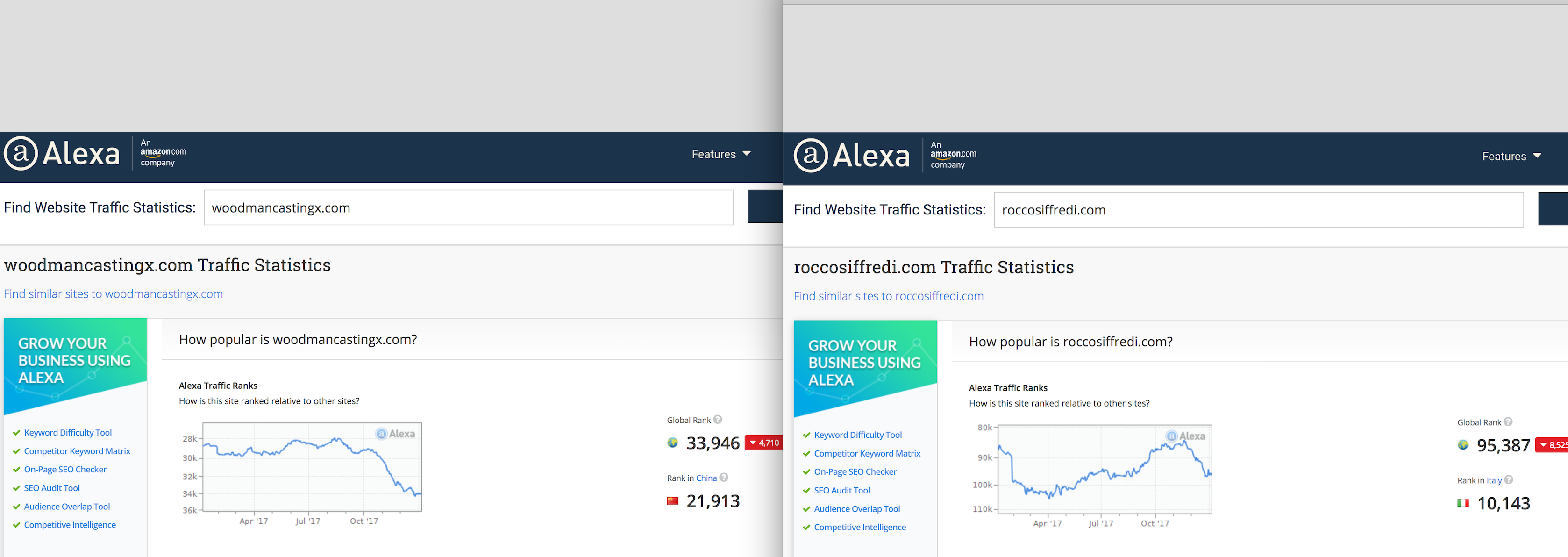Click search field containing woodmancastingx.com
The height and width of the screenshot is (557, 1568).
point(468,207)
